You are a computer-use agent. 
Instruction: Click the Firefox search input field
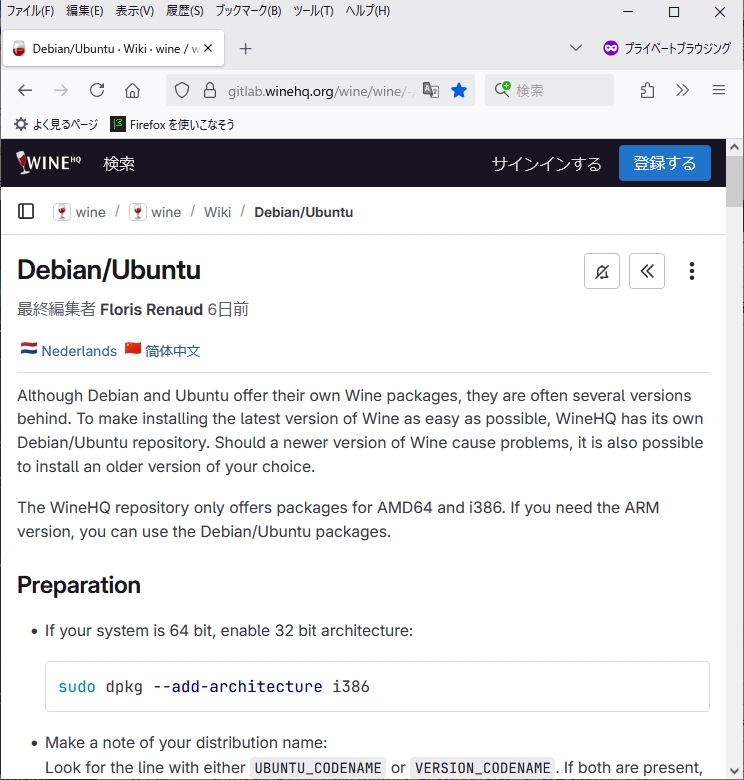(560, 90)
